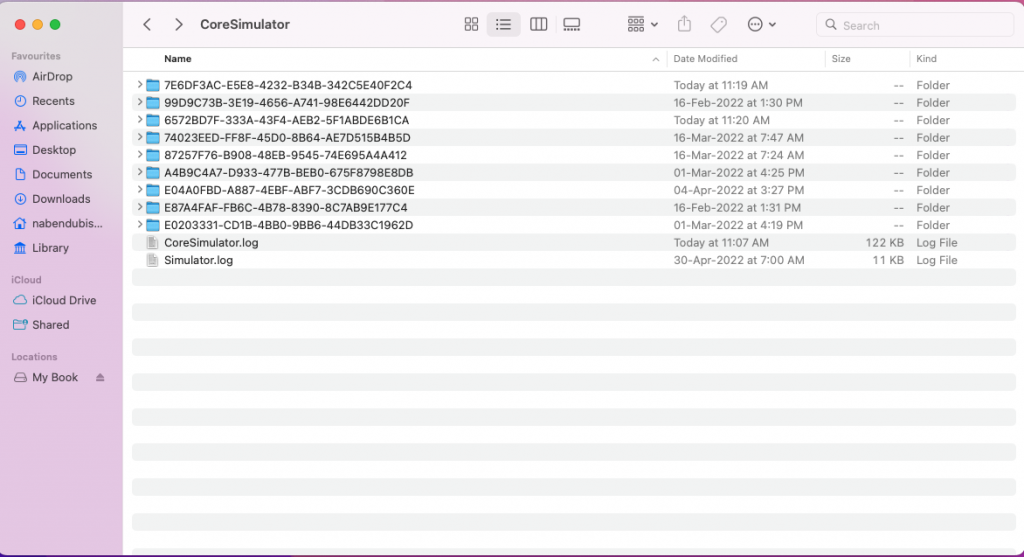Open Applications in the sidebar
The width and height of the screenshot is (1024, 557).
point(64,125)
